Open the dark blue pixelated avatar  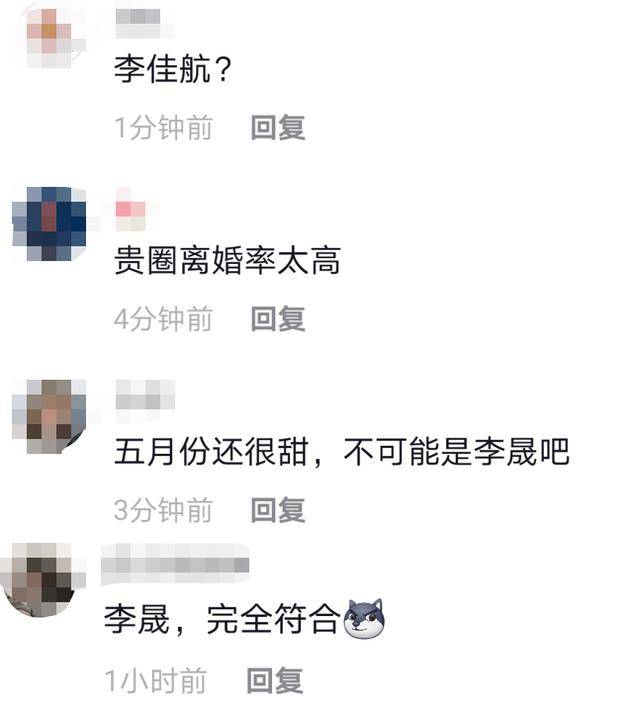[50, 223]
